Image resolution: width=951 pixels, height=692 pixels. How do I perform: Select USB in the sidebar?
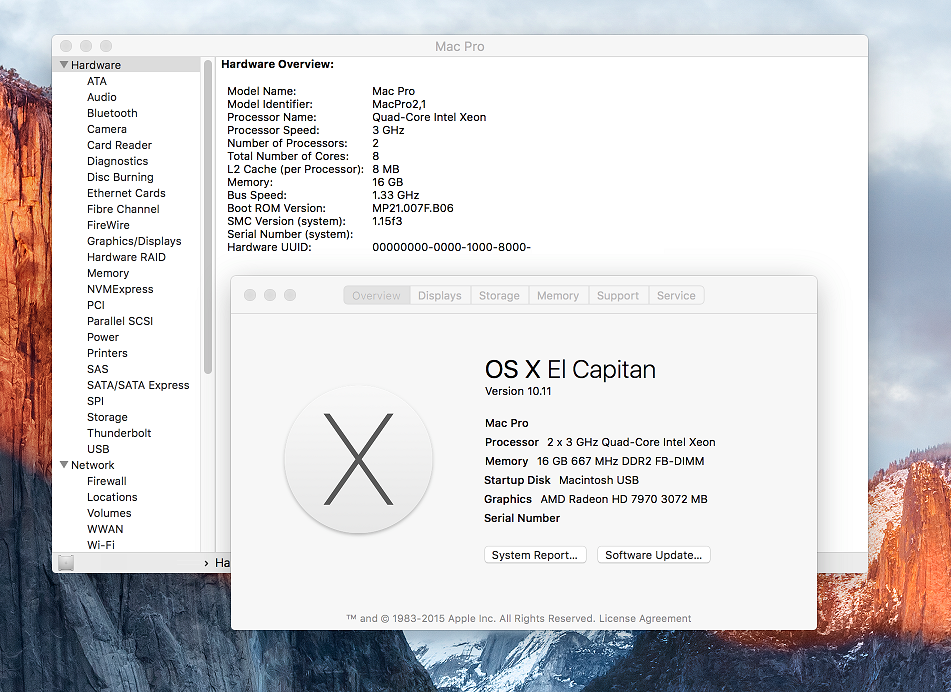point(98,449)
